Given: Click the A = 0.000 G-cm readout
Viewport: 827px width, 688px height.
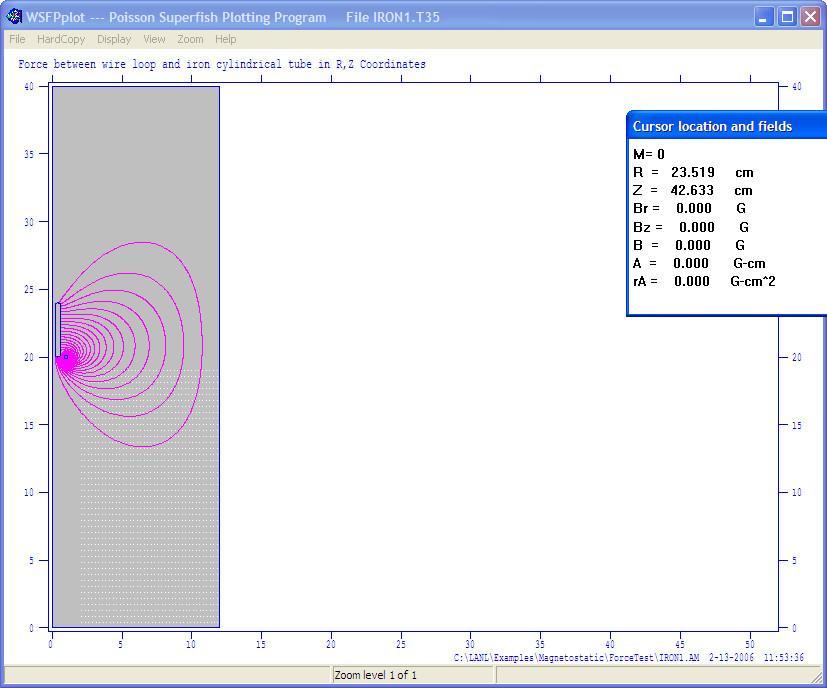Looking at the screenshot, I should coord(699,263).
